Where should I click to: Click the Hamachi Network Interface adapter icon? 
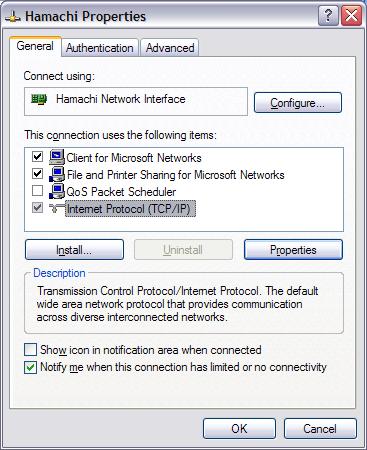pyautogui.click(x=39, y=99)
